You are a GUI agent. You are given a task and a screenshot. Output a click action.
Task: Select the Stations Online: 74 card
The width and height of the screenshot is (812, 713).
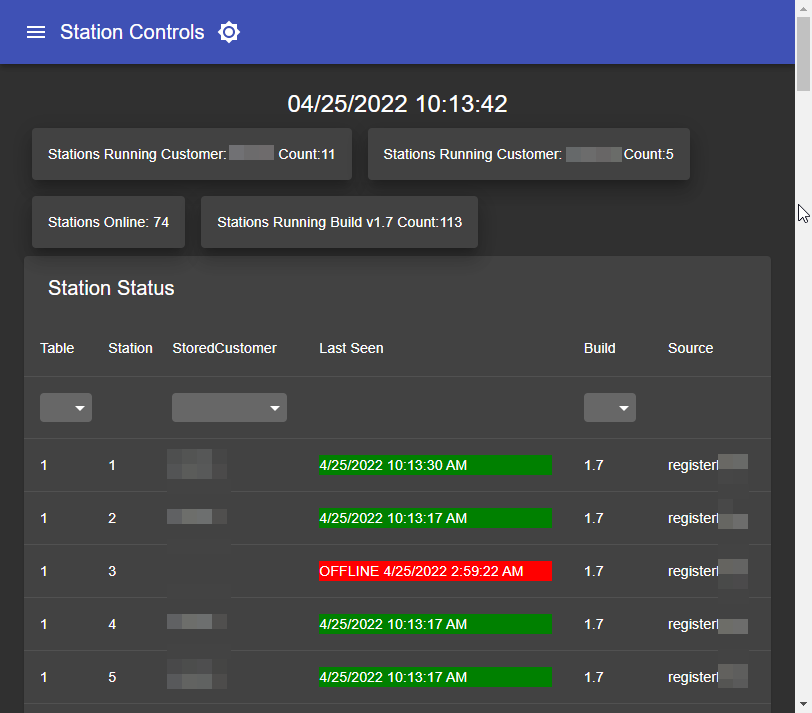108,222
